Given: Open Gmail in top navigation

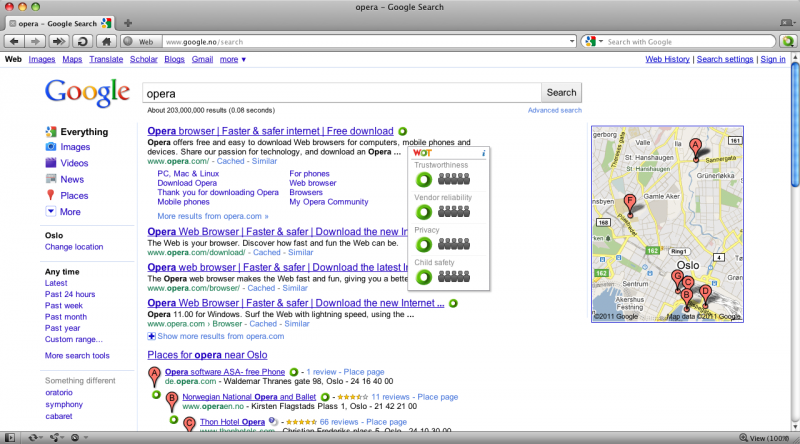Looking at the screenshot, I should point(202,59).
